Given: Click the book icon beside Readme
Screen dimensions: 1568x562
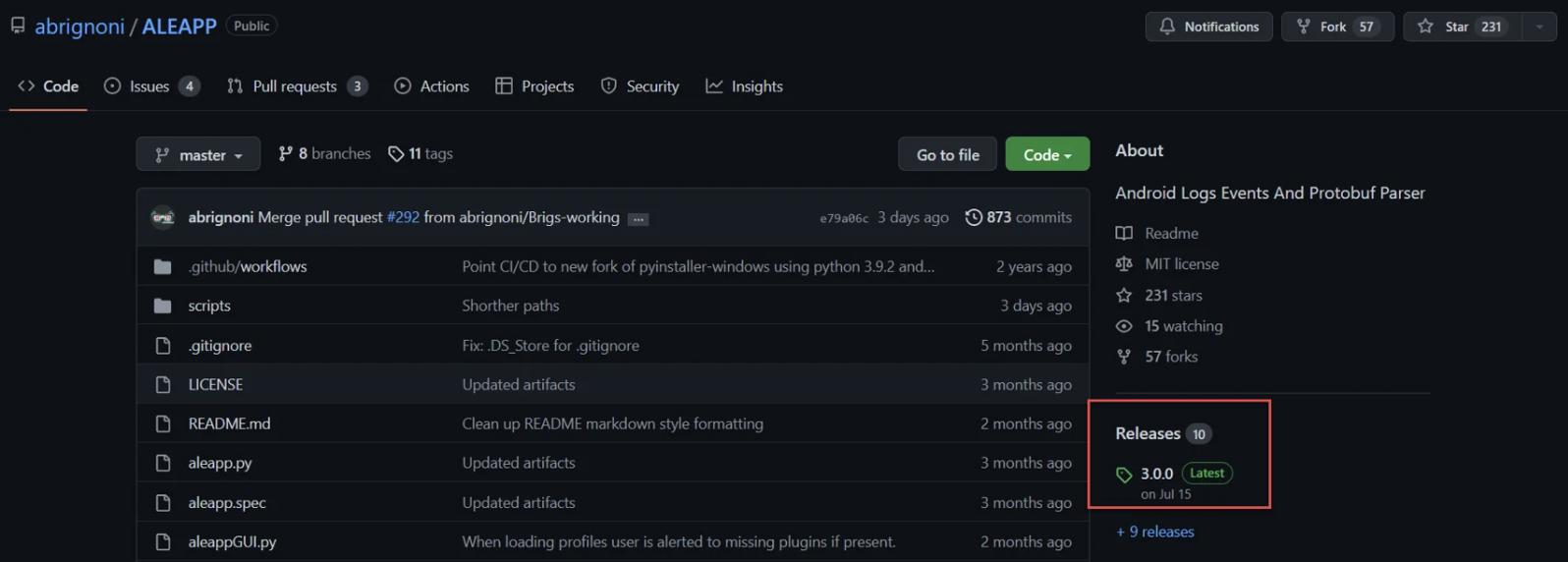Looking at the screenshot, I should 1124,234.
